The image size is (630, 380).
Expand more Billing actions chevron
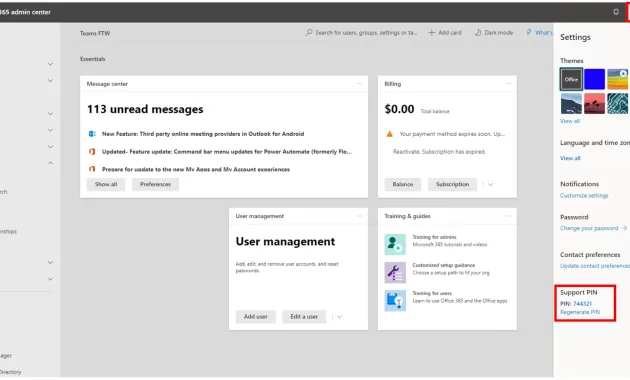coord(490,184)
